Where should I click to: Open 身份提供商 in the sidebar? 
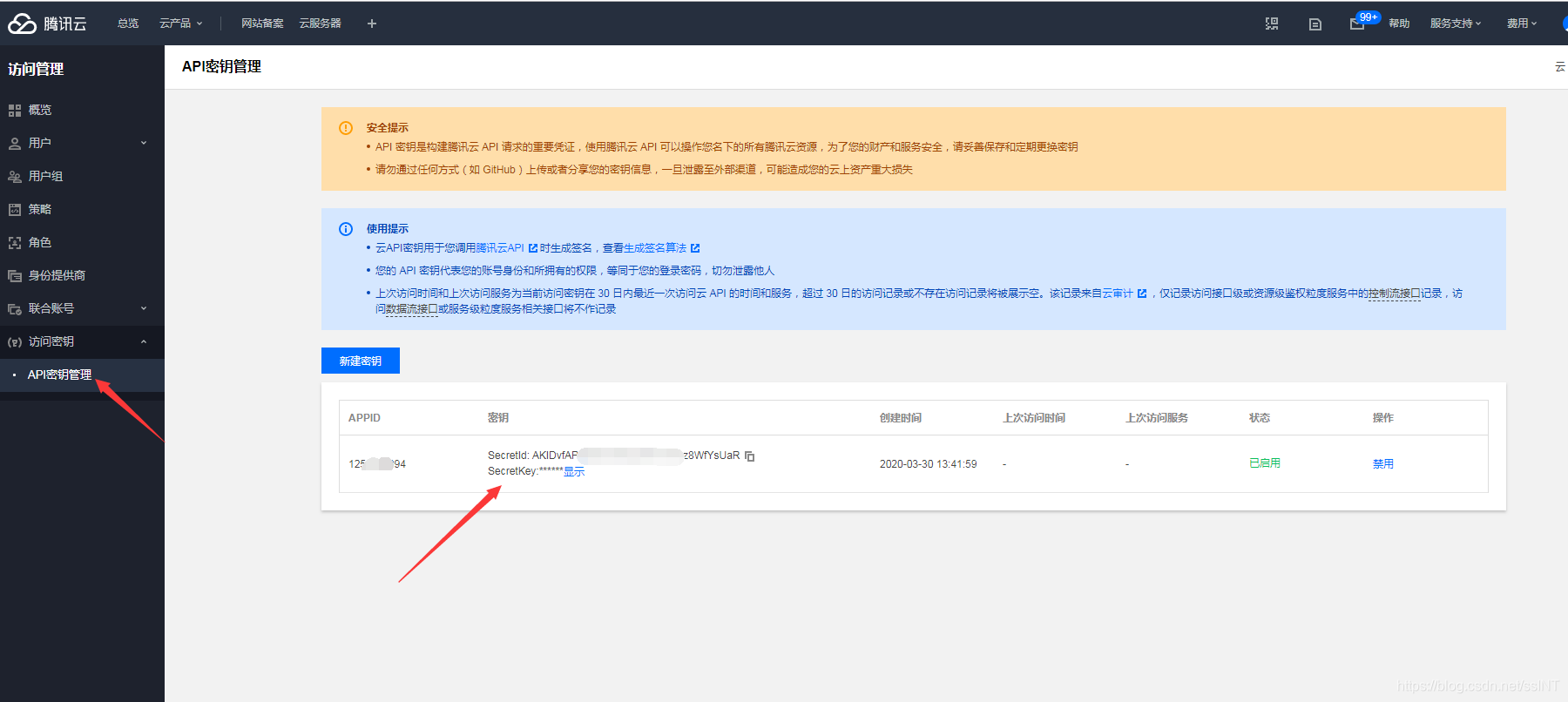coord(82,275)
